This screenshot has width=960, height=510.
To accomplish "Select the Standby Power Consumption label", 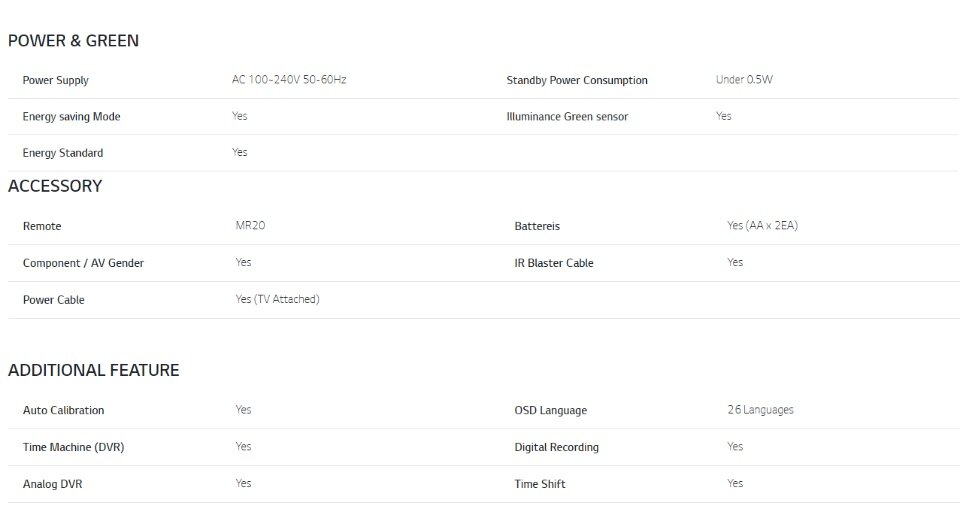I will [x=577, y=80].
